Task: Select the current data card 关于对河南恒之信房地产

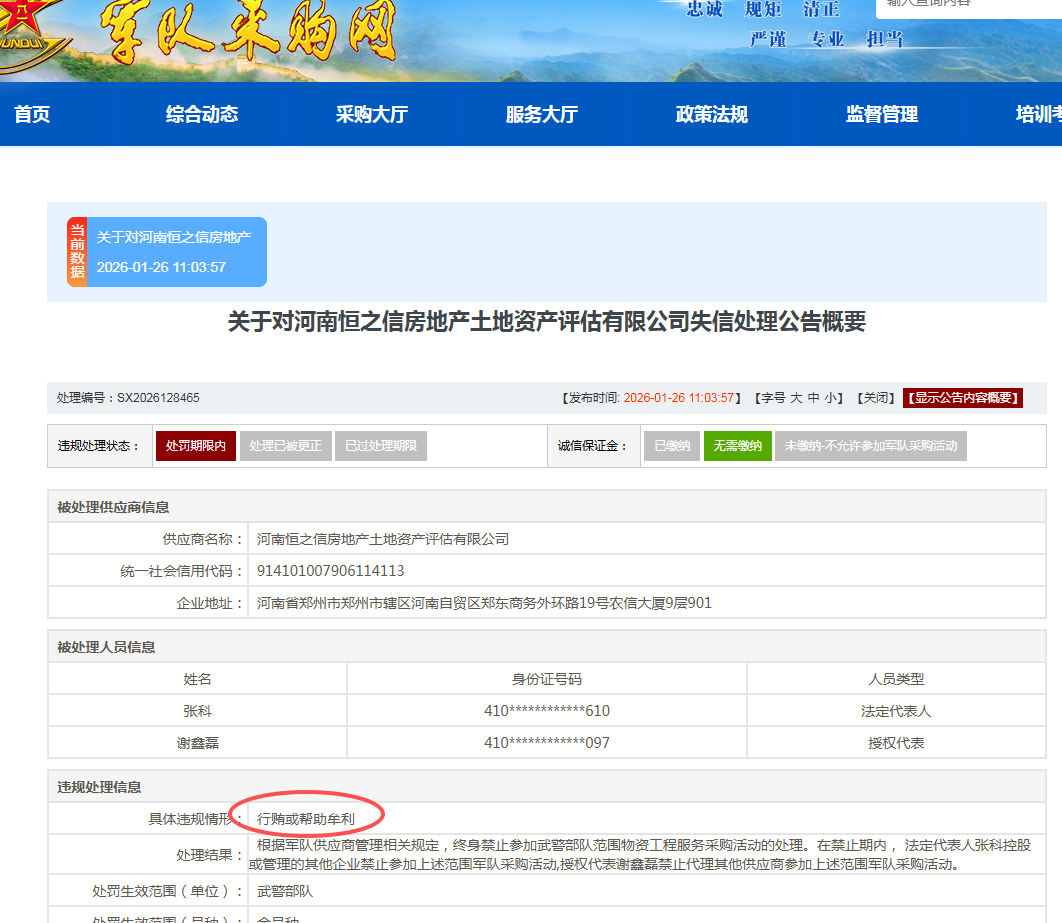Action: 167,252
